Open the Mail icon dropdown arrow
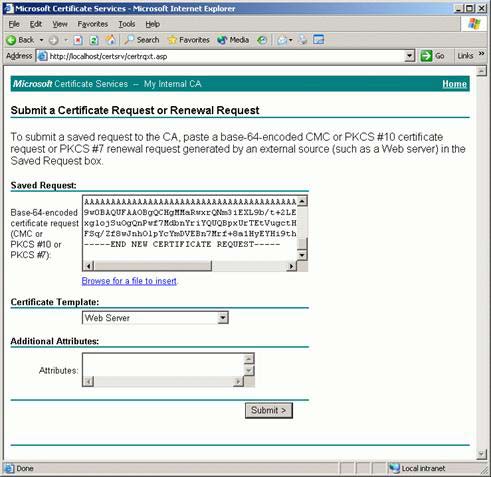The image size is (491, 477). coord(291,40)
